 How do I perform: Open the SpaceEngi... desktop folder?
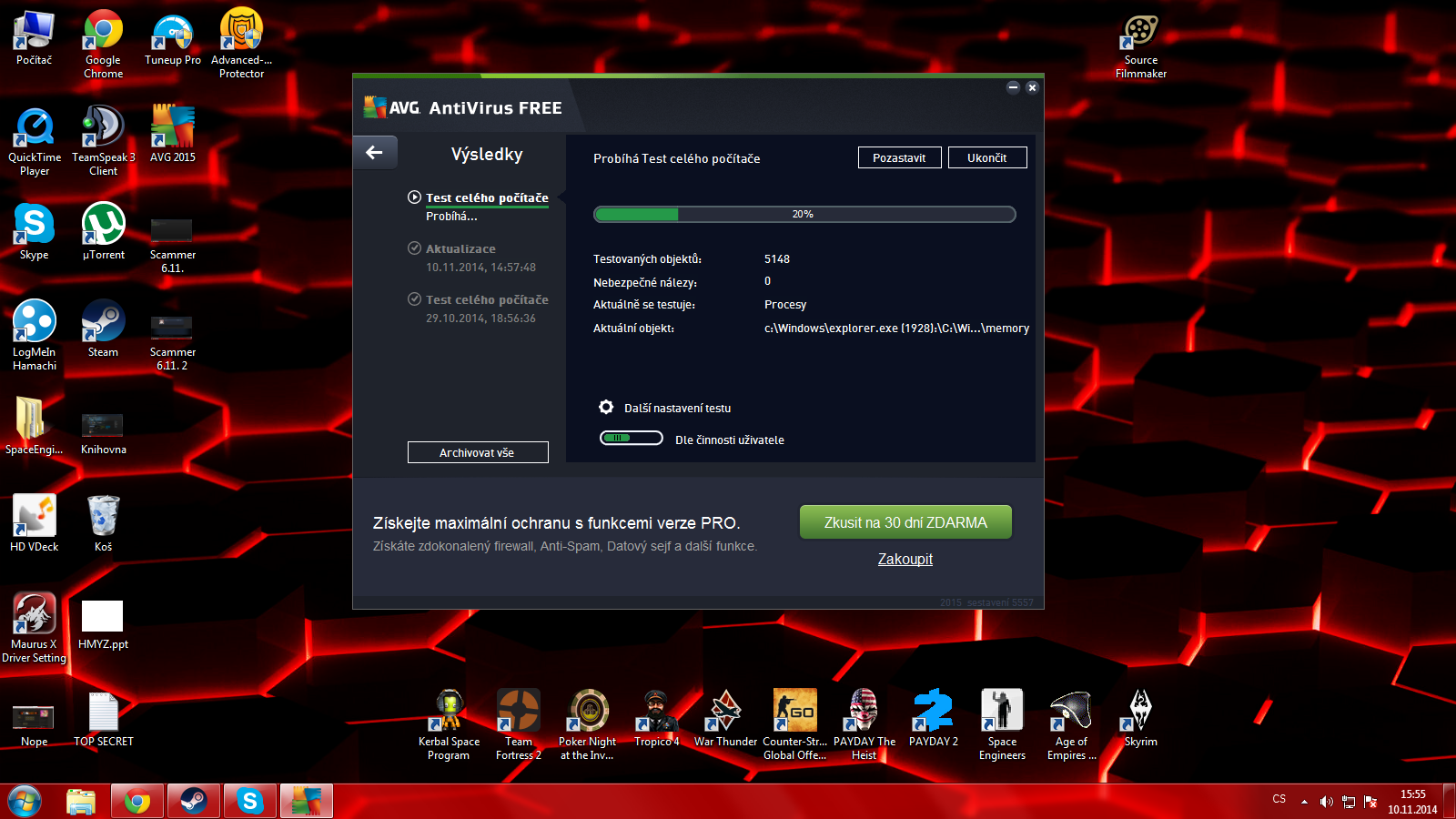tap(35, 427)
